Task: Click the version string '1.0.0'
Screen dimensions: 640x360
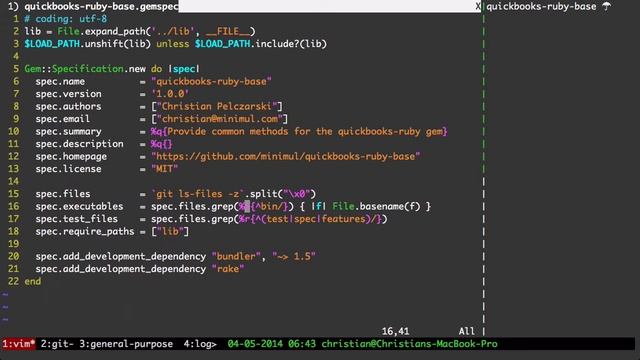Action: coord(170,94)
